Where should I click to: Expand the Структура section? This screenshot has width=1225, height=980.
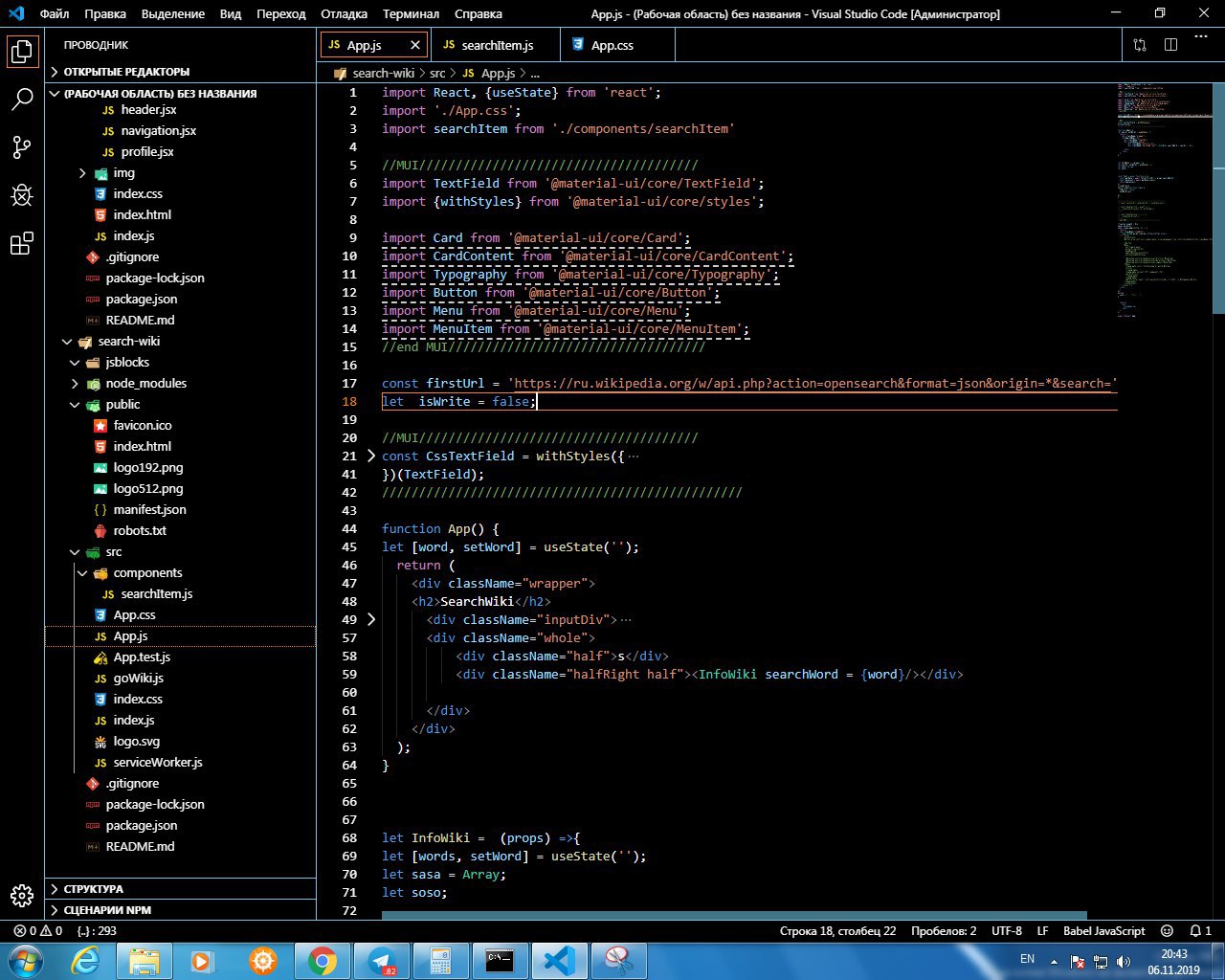point(93,889)
